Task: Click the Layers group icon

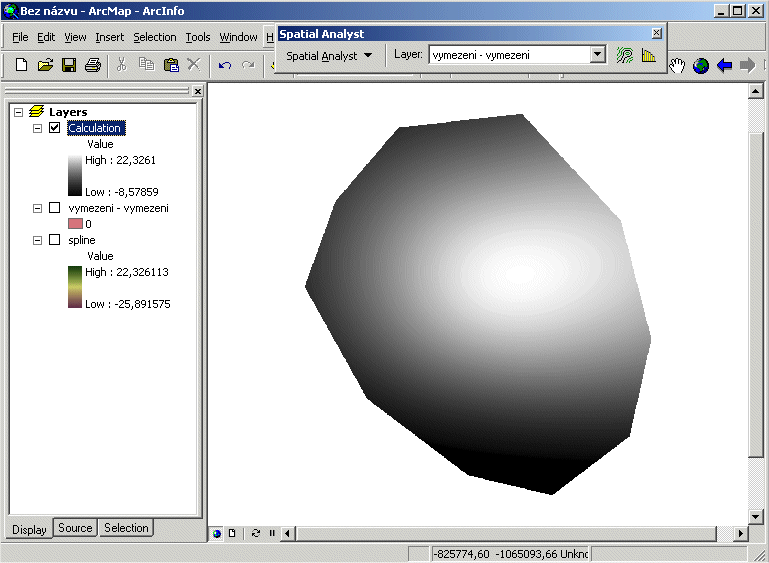Action: pos(37,112)
